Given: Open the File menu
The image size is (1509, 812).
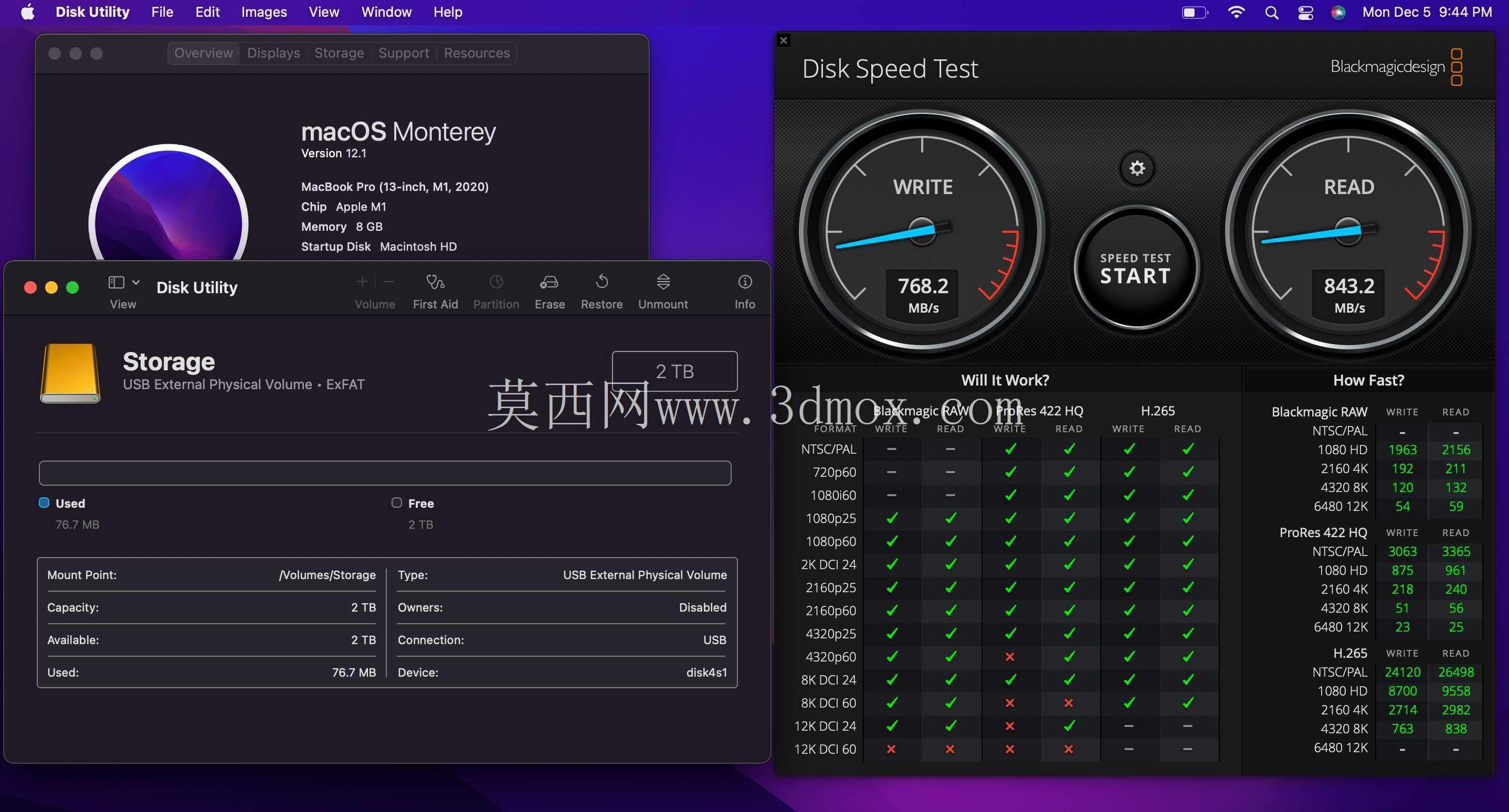Looking at the screenshot, I should (162, 12).
